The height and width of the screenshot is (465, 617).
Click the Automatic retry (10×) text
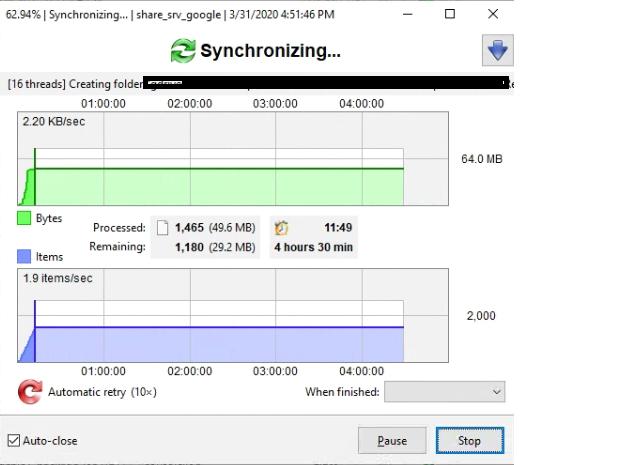(x=102, y=392)
